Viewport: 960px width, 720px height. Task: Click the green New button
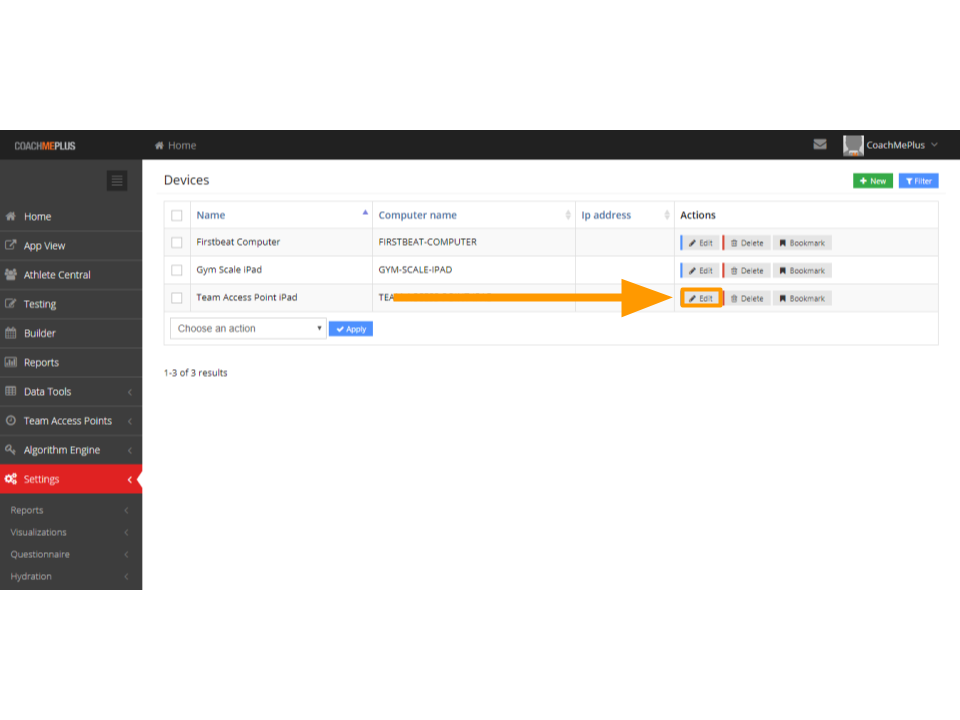click(872, 181)
